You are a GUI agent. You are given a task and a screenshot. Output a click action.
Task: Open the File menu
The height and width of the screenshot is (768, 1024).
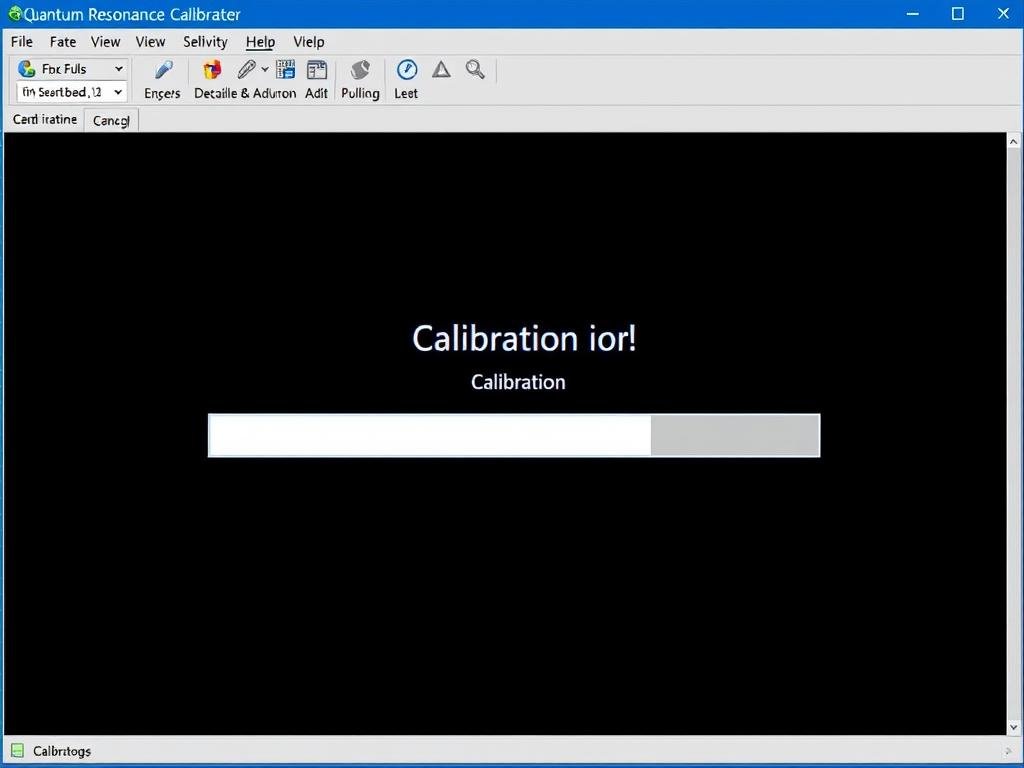point(21,42)
